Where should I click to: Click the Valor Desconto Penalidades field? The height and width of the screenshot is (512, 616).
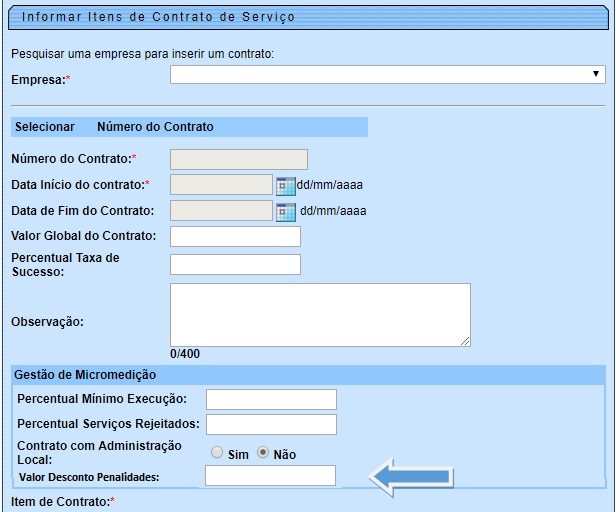pyautogui.click(x=270, y=476)
